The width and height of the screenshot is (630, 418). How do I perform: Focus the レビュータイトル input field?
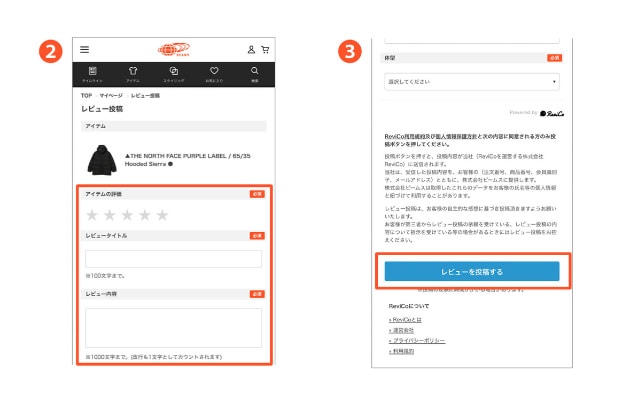(174, 259)
